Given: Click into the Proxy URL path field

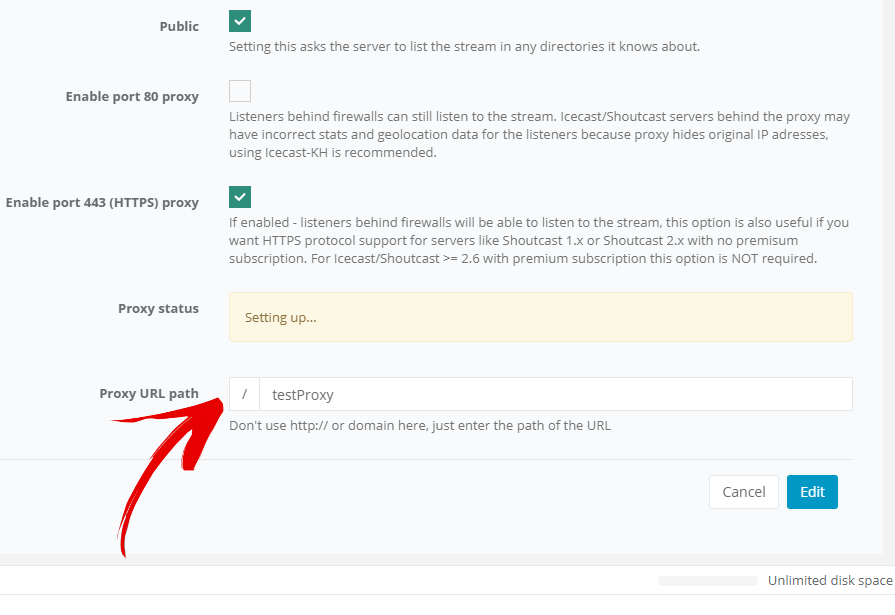Looking at the screenshot, I should (x=555, y=394).
